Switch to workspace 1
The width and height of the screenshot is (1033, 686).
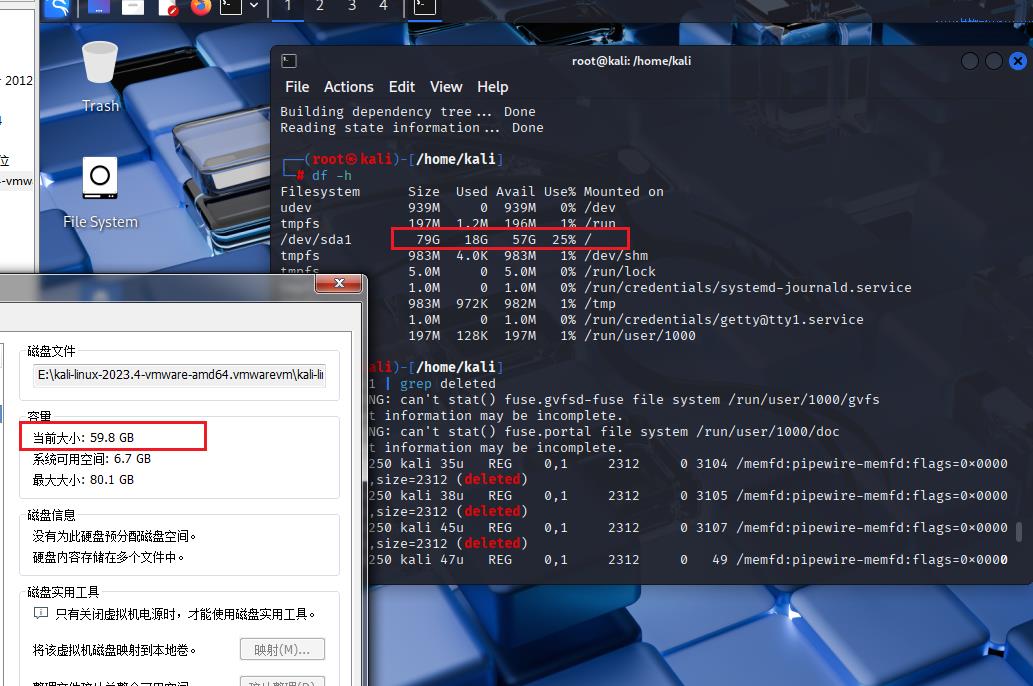tap(288, 7)
